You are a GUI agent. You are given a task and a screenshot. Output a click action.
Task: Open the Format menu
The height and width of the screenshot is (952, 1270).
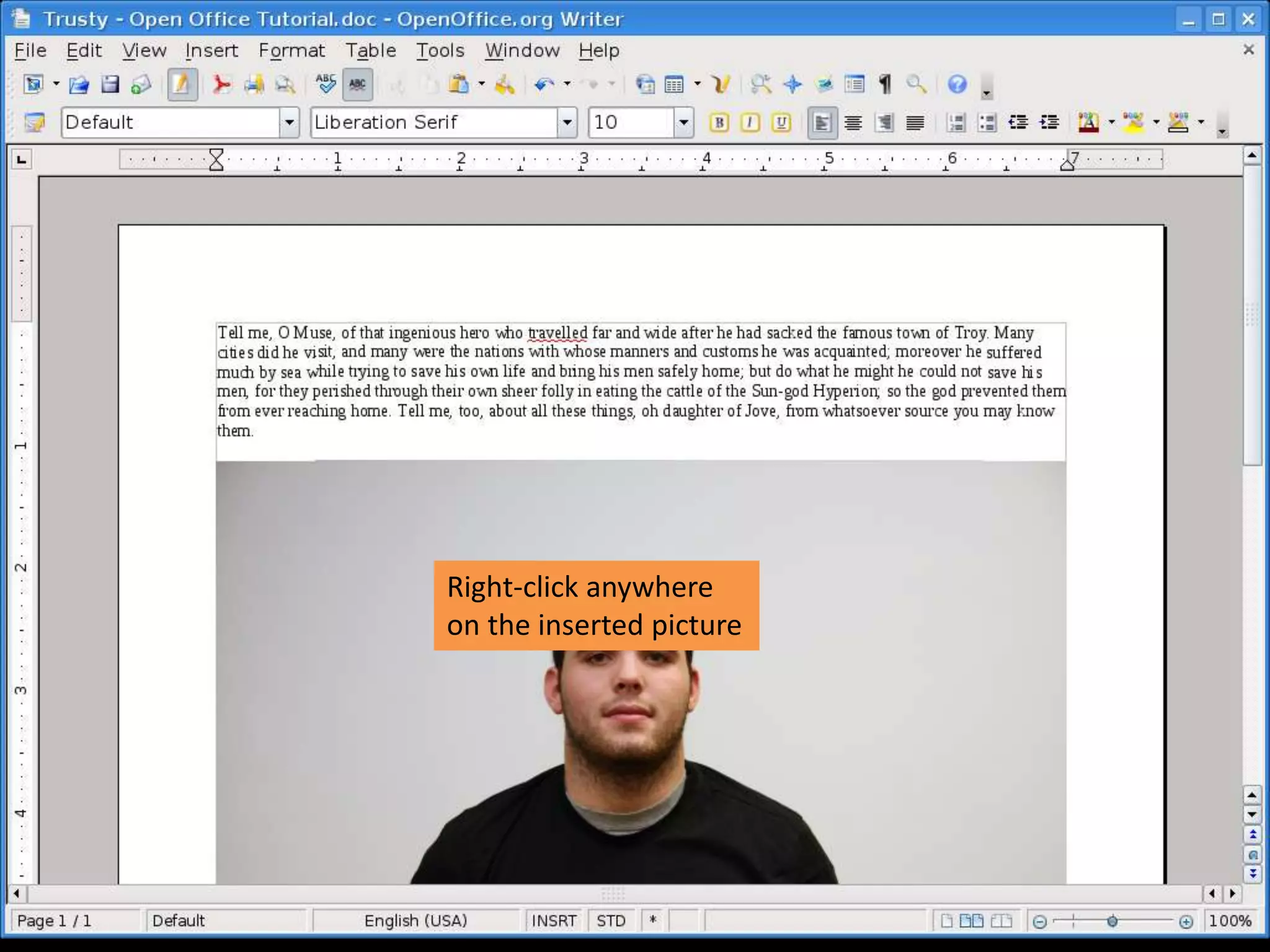pos(291,50)
